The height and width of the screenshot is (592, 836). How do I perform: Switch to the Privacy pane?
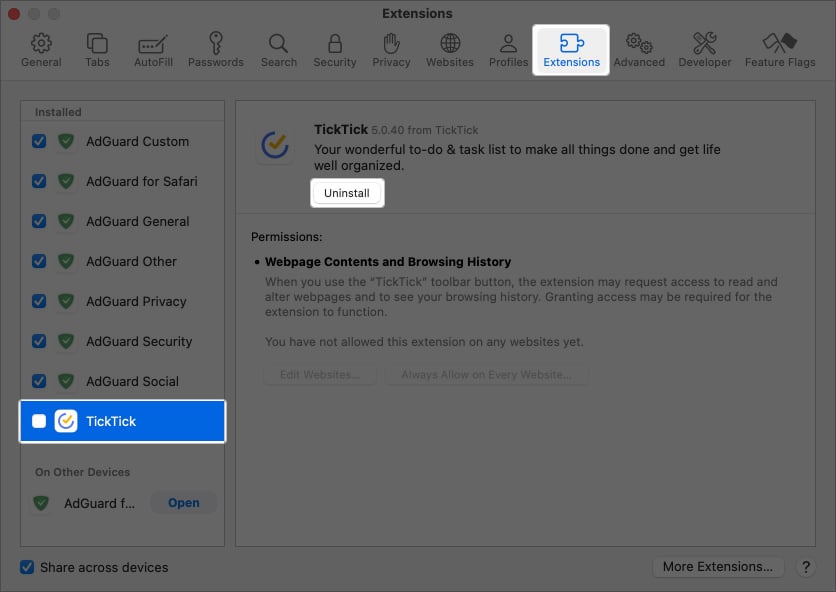coord(391,51)
